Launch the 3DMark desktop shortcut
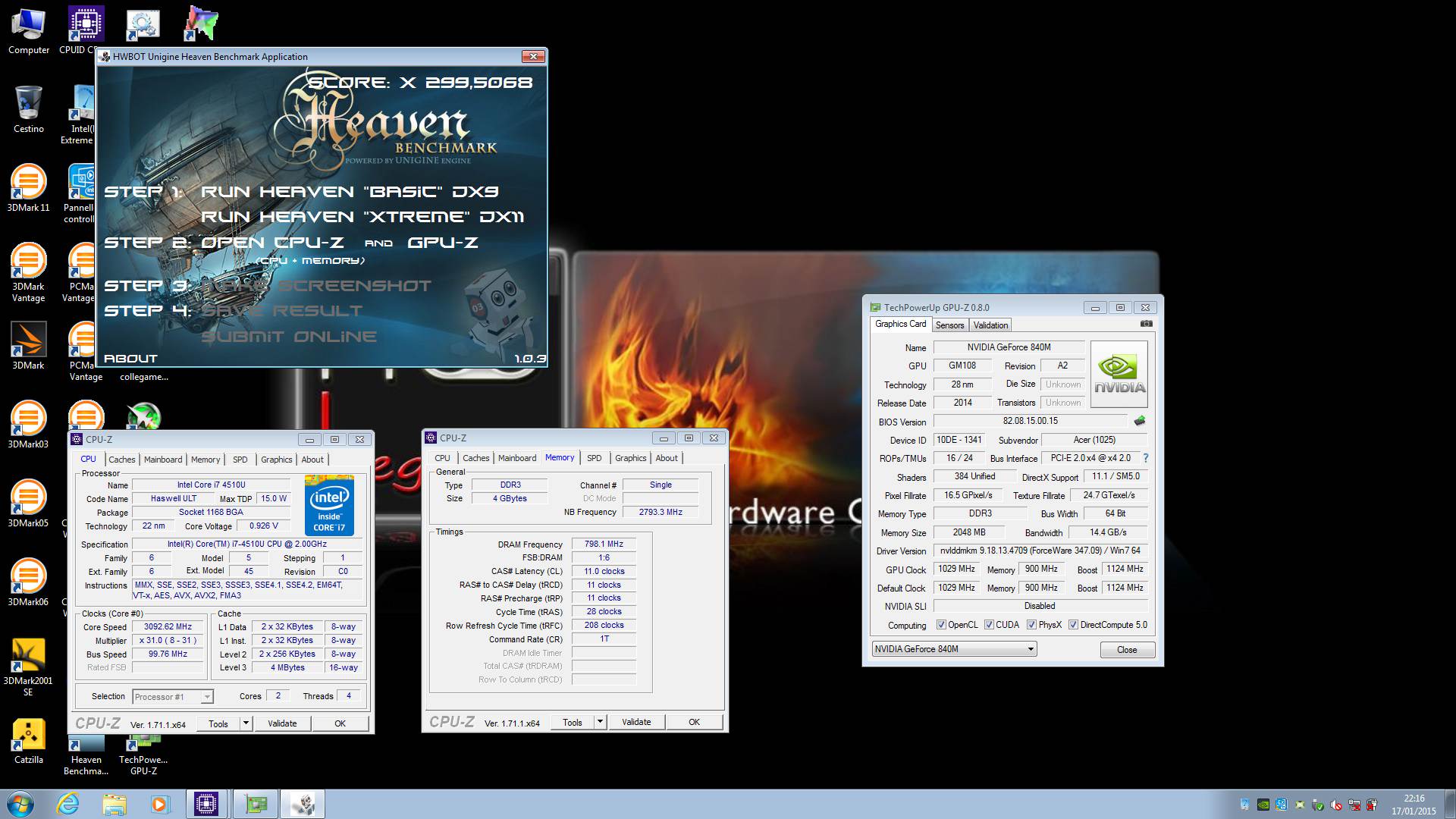 coord(29,346)
